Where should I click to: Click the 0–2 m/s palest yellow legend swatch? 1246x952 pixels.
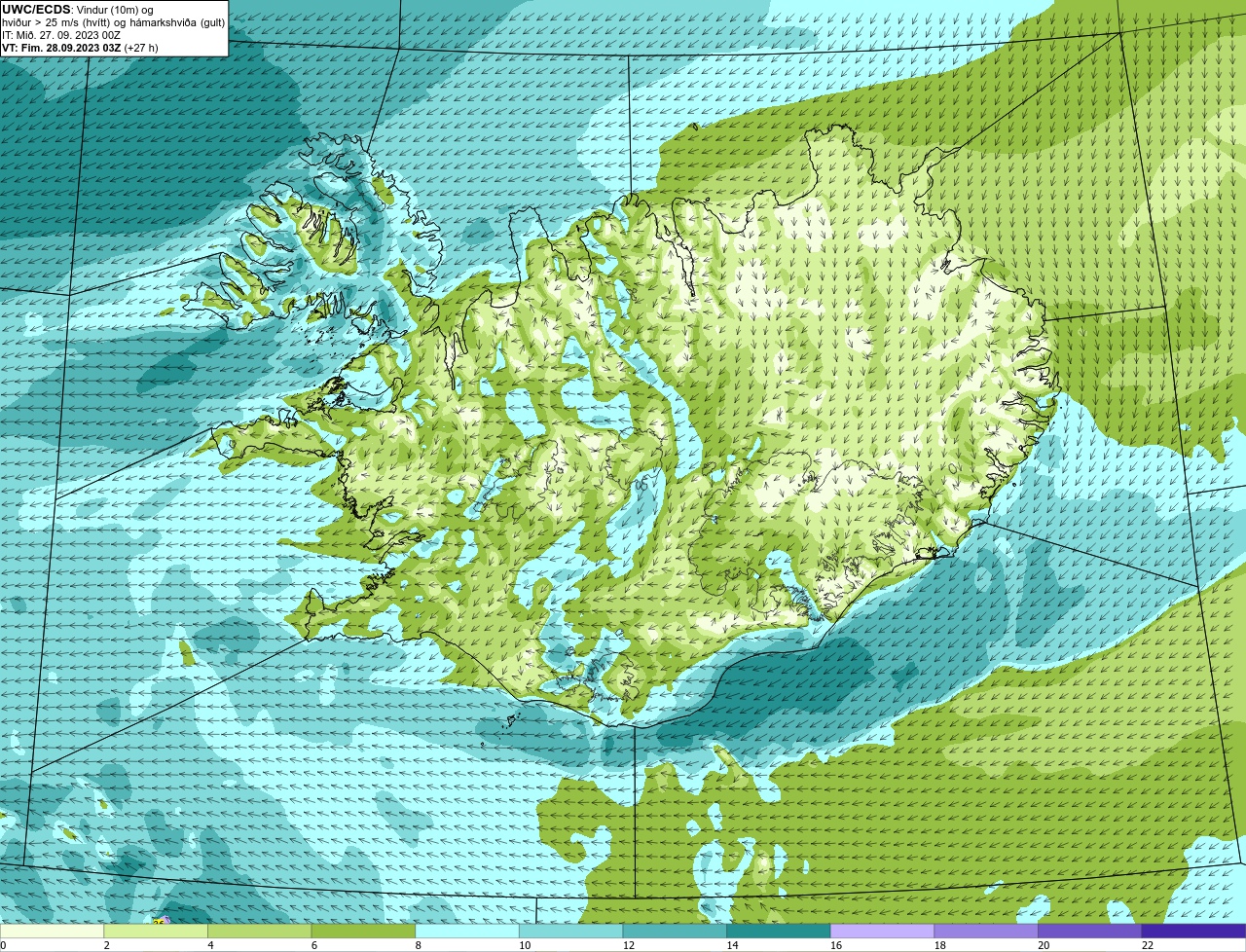52,931
